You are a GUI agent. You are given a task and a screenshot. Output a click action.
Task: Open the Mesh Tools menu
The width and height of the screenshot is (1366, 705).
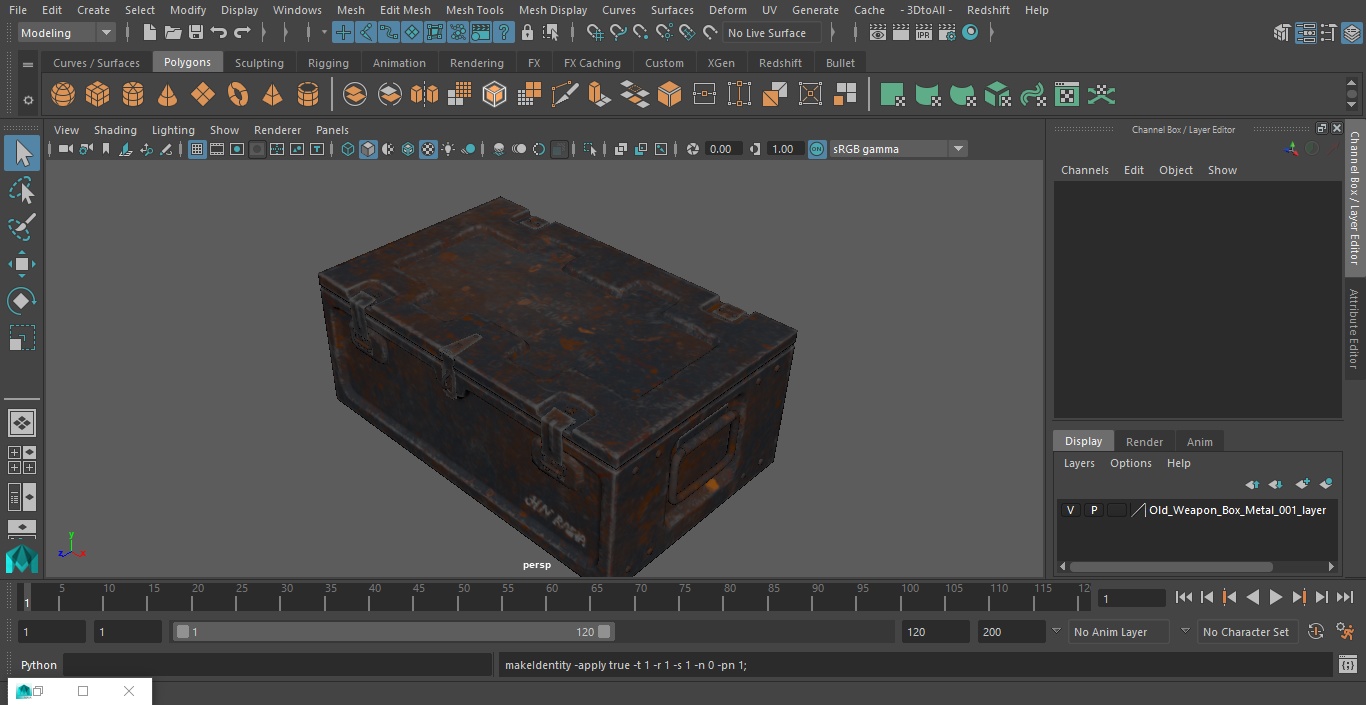click(x=474, y=10)
